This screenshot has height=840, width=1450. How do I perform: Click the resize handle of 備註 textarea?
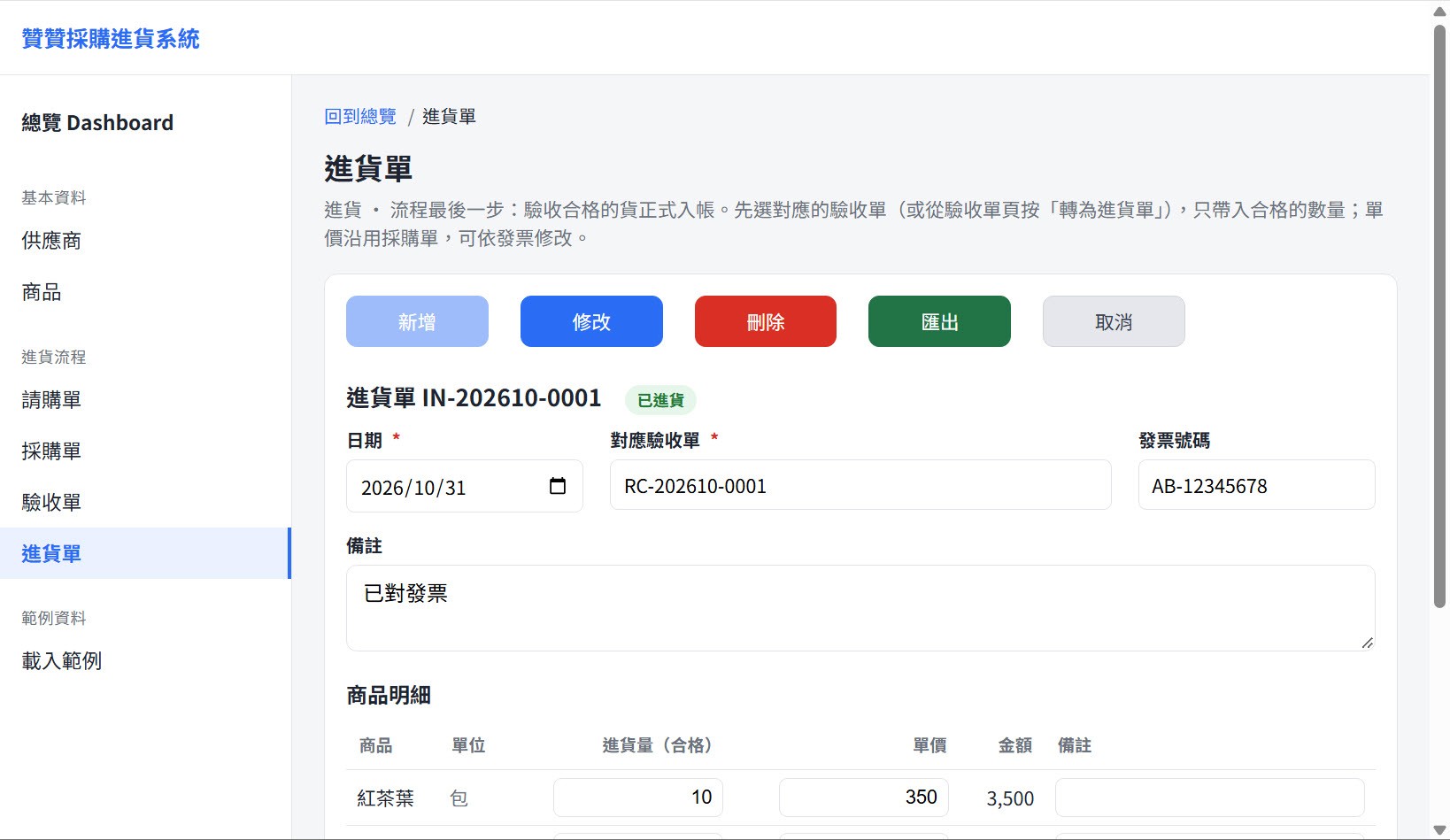pyautogui.click(x=1368, y=643)
